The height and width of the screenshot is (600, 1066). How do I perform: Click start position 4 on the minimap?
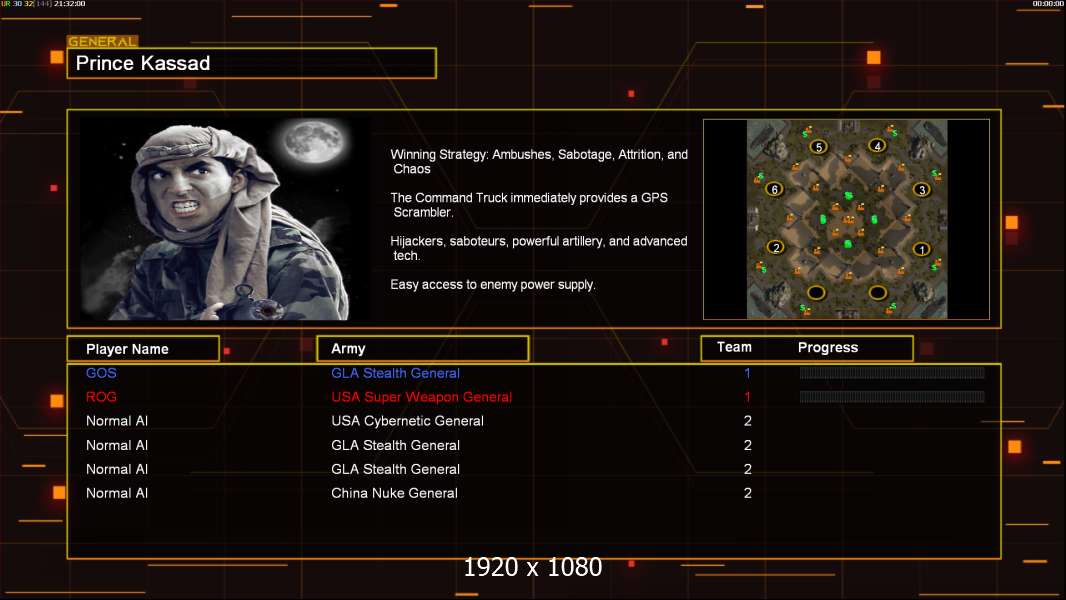877,145
